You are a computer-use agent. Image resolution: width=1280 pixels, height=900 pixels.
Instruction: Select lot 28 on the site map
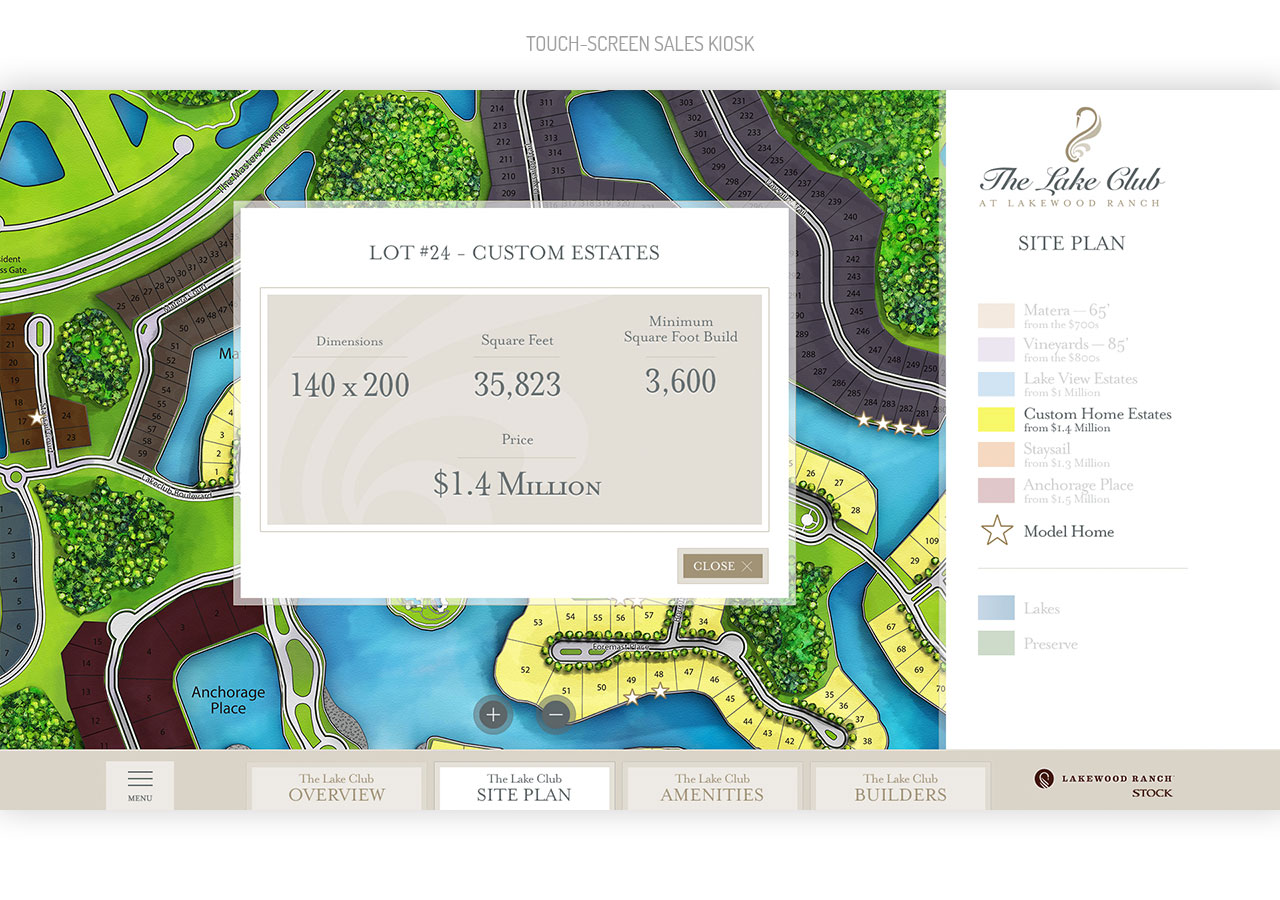coord(855,510)
